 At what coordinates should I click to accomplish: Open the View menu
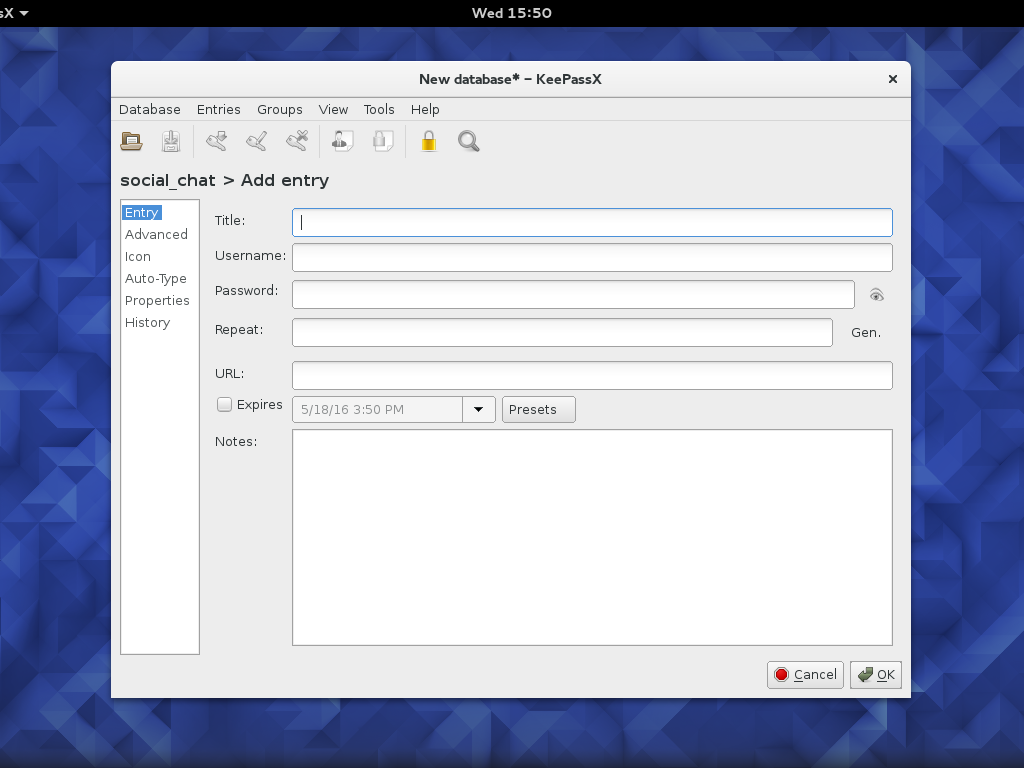(x=333, y=109)
